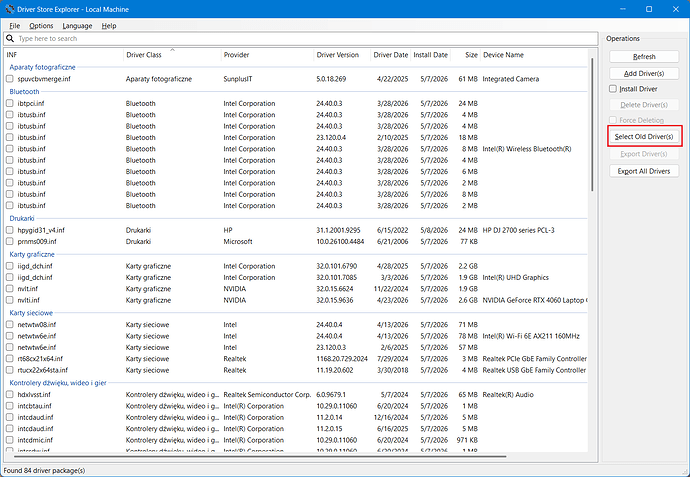
Task: Click the Refresh button
Action: [x=644, y=57]
